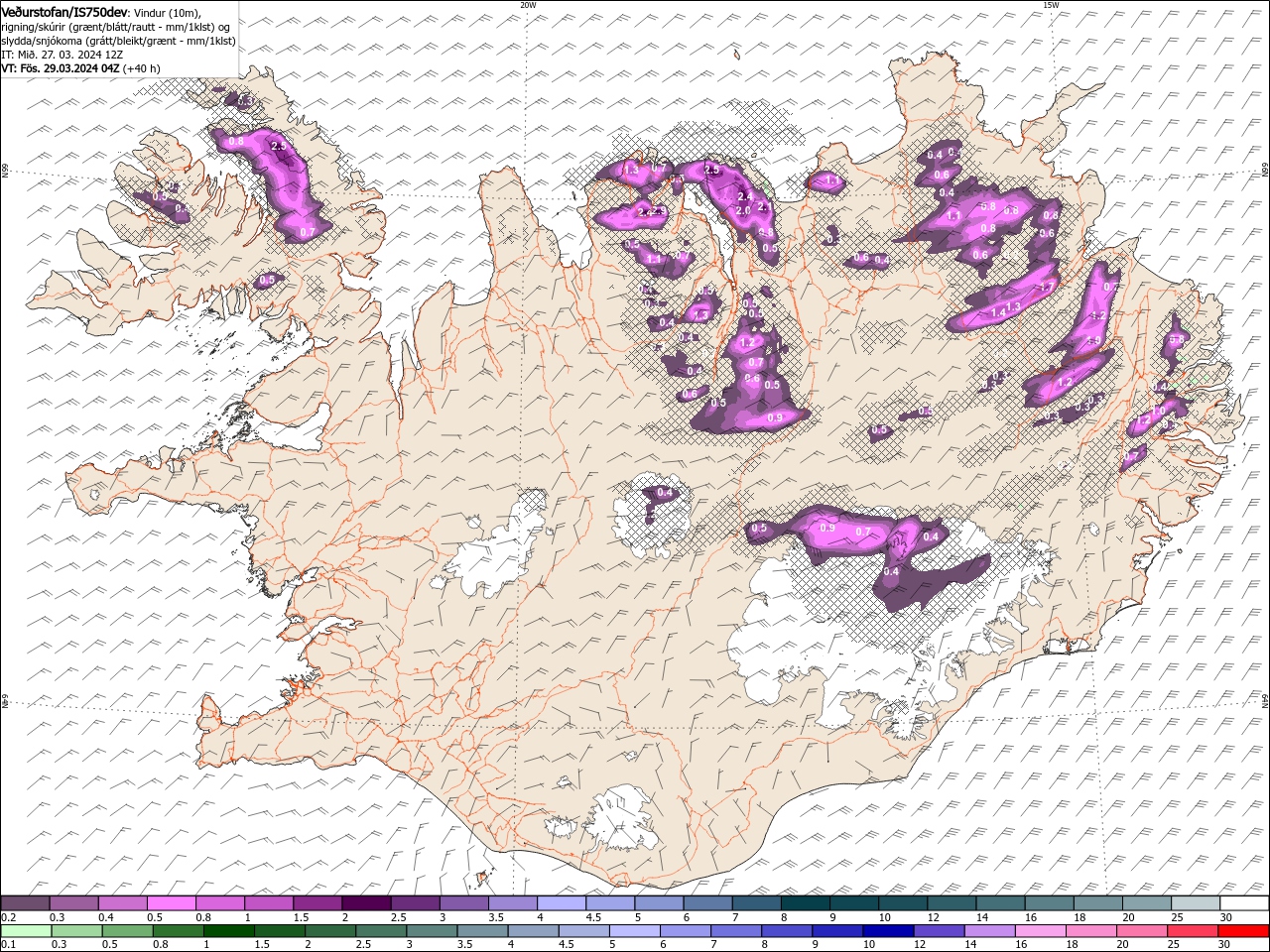Pick the lower-legend swatch starting at 3
Viewport: 1270px width, 952px height.
click(431, 931)
